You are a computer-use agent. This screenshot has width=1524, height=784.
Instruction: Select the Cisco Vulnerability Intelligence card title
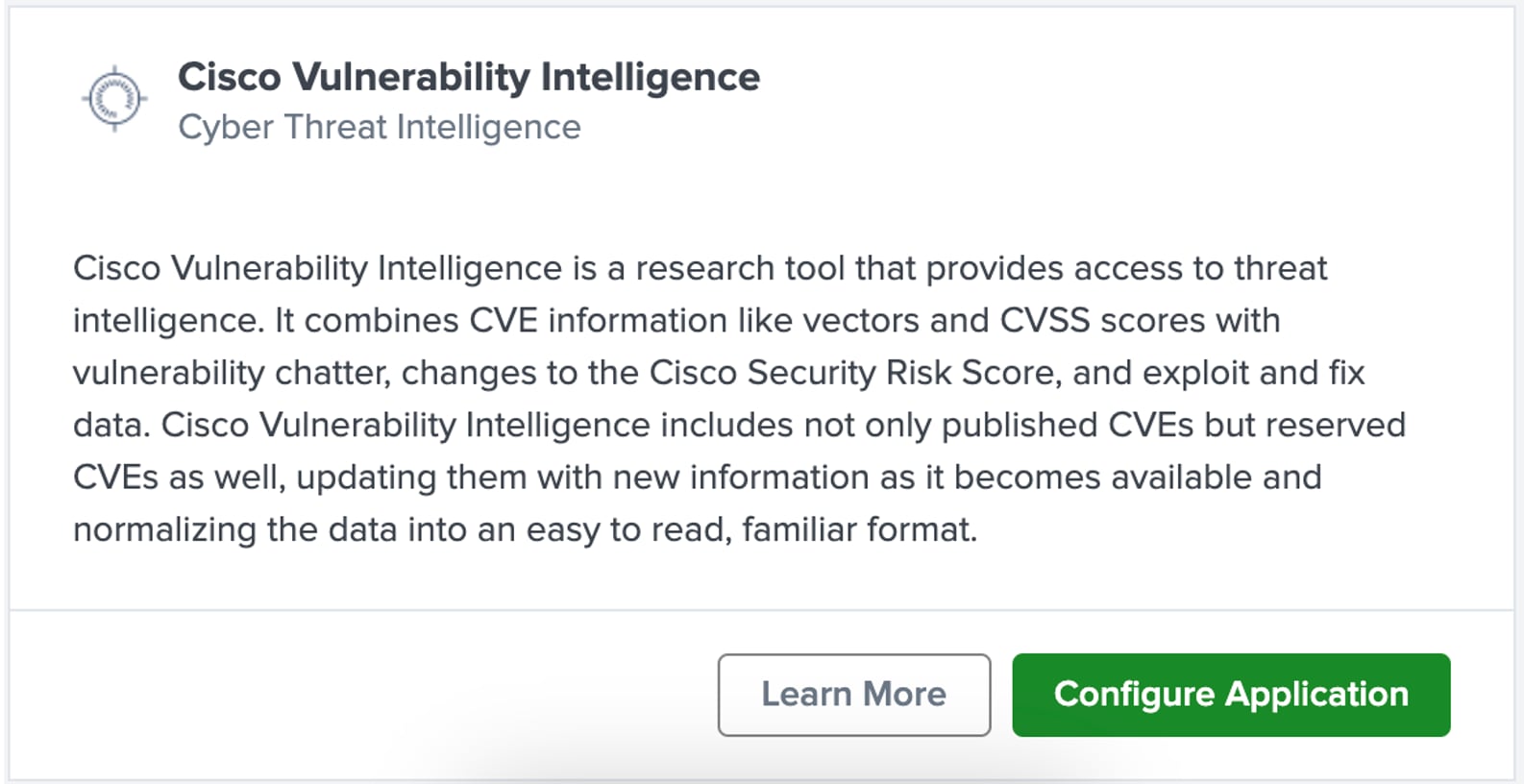[x=469, y=77]
